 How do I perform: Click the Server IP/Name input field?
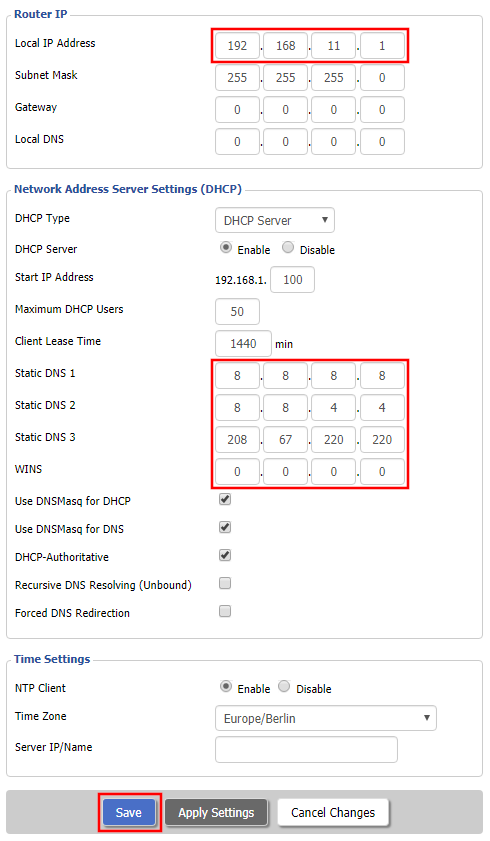point(306,749)
